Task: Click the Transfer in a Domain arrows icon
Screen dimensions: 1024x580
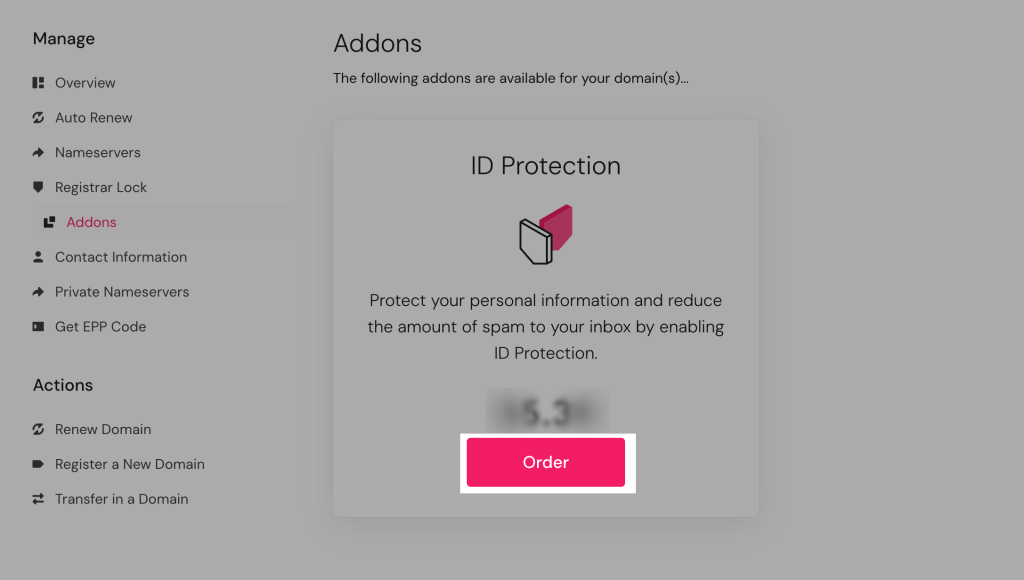Action: 38,499
